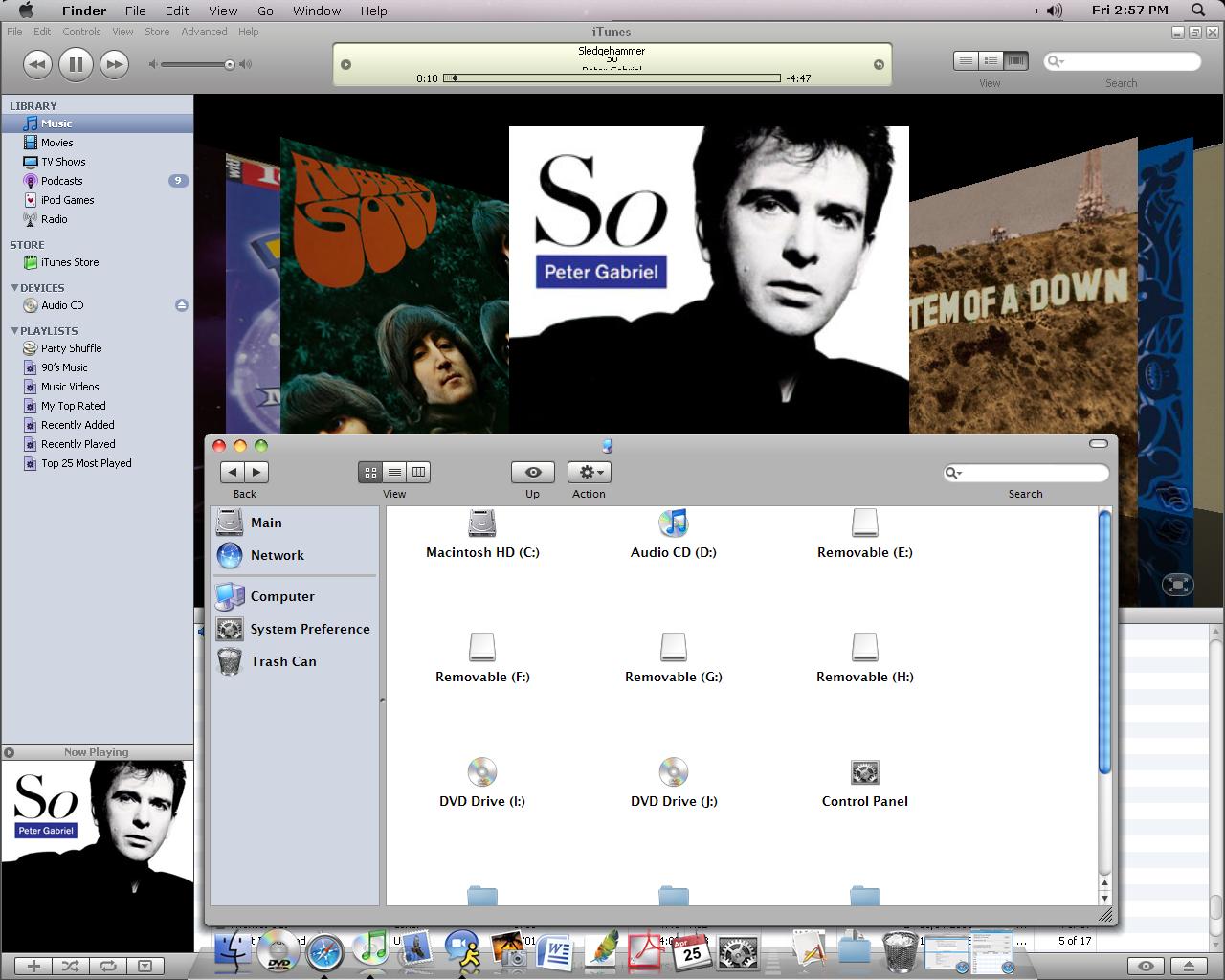The width and height of the screenshot is (1225, 980).
Task: Open System Preference in Finder sidebar
Action: point(294,629)
